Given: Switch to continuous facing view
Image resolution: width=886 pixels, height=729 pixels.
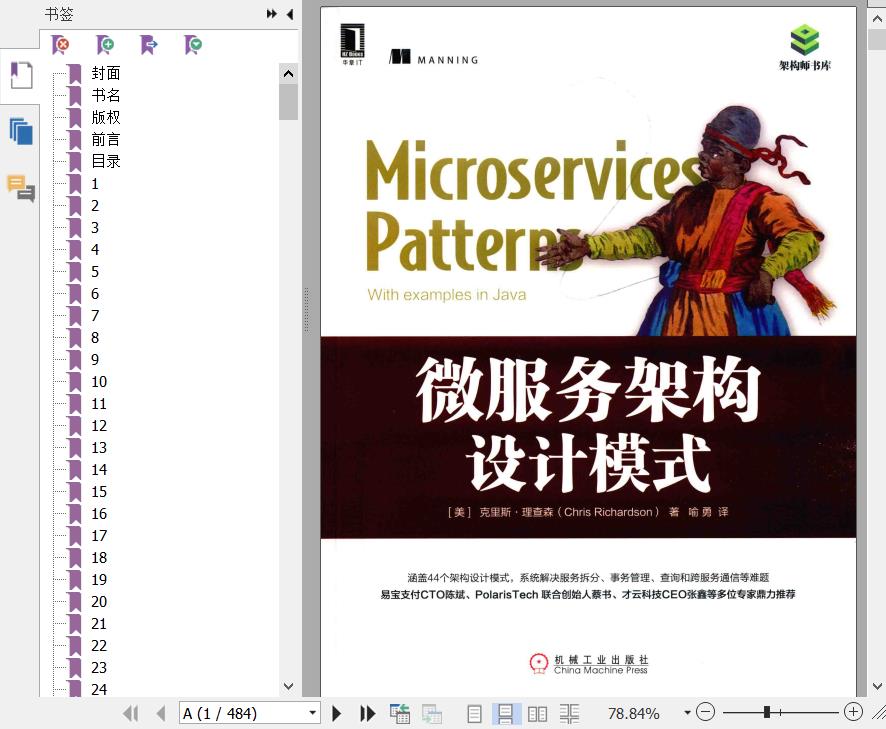Looking at the screenshot, I should point(570,714).
